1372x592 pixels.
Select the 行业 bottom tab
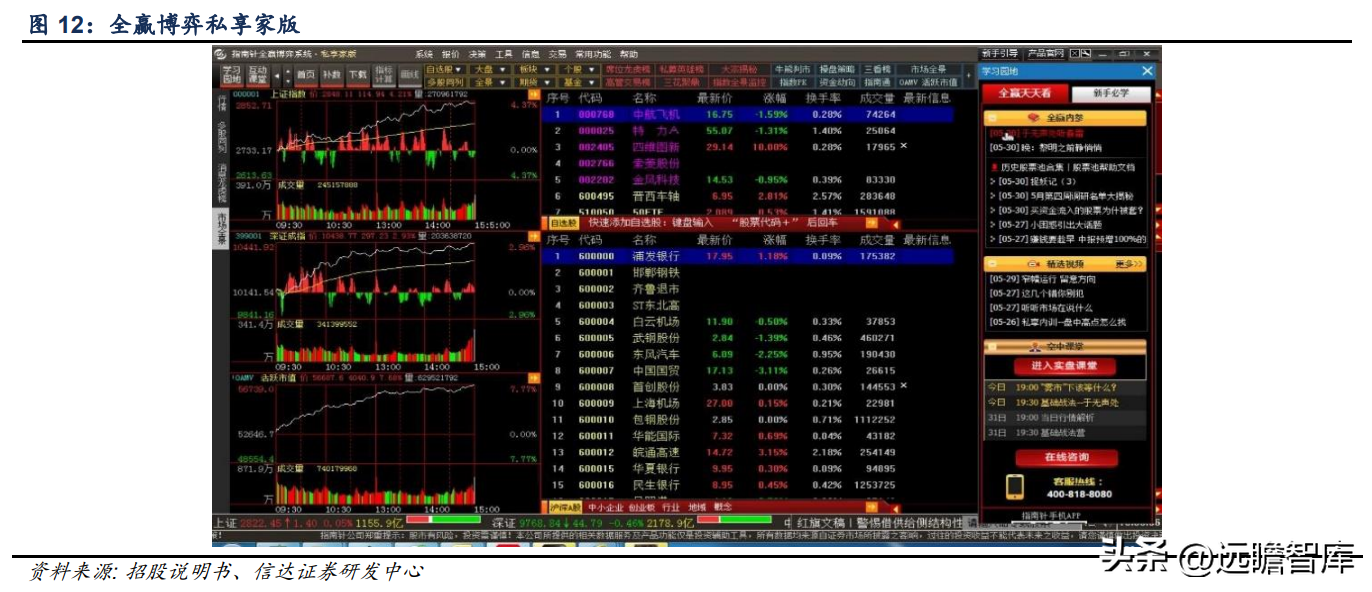click(671, 507)
